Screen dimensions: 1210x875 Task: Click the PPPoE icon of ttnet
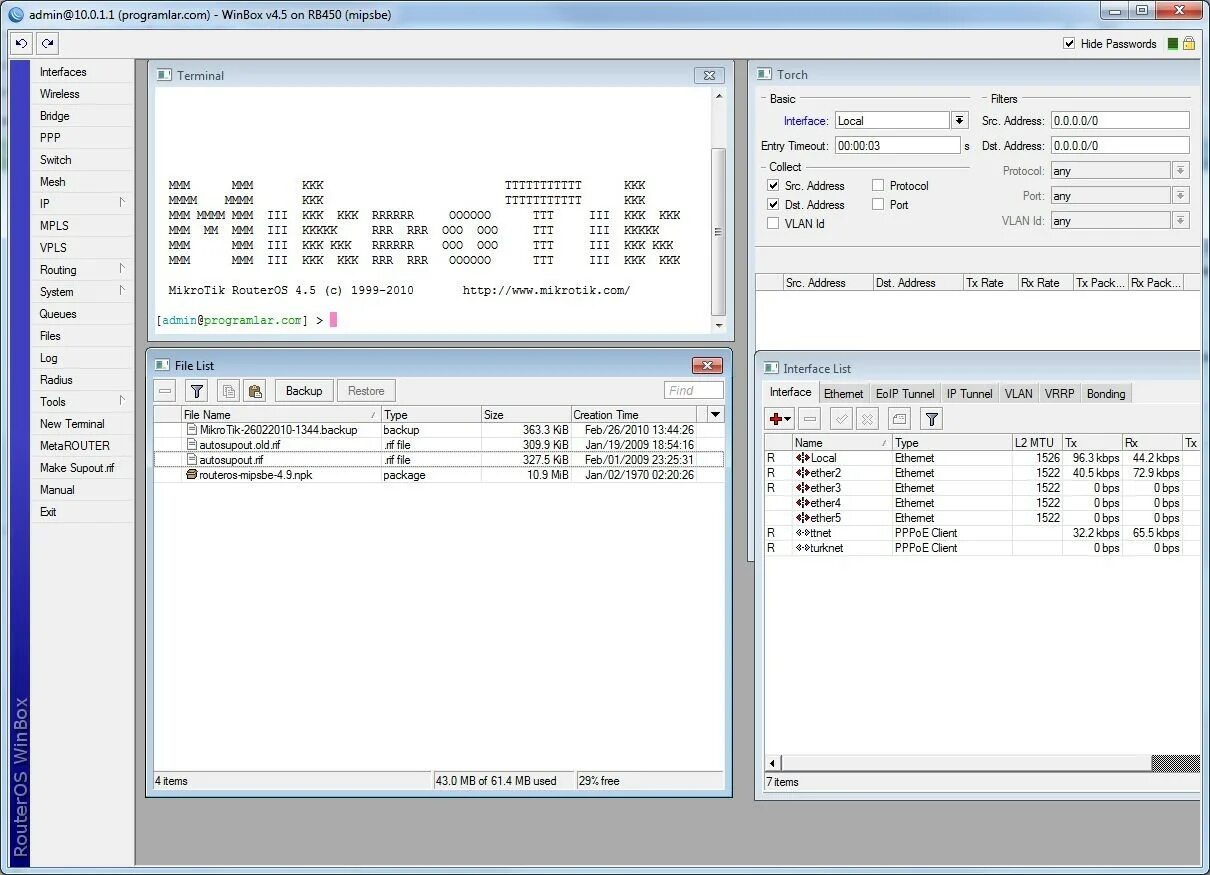click(x=803, y=533)
